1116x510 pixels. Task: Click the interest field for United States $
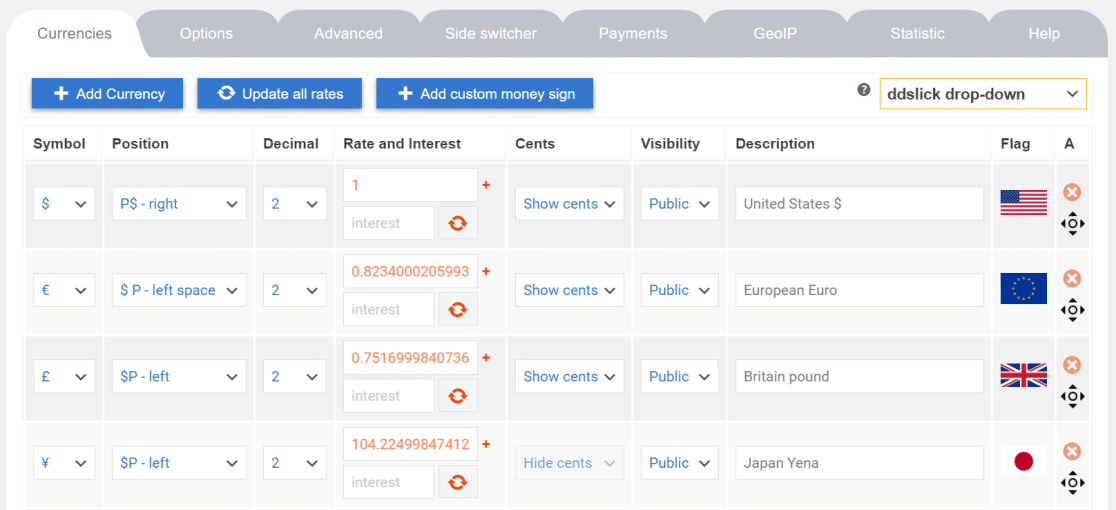tap(389, 223)
